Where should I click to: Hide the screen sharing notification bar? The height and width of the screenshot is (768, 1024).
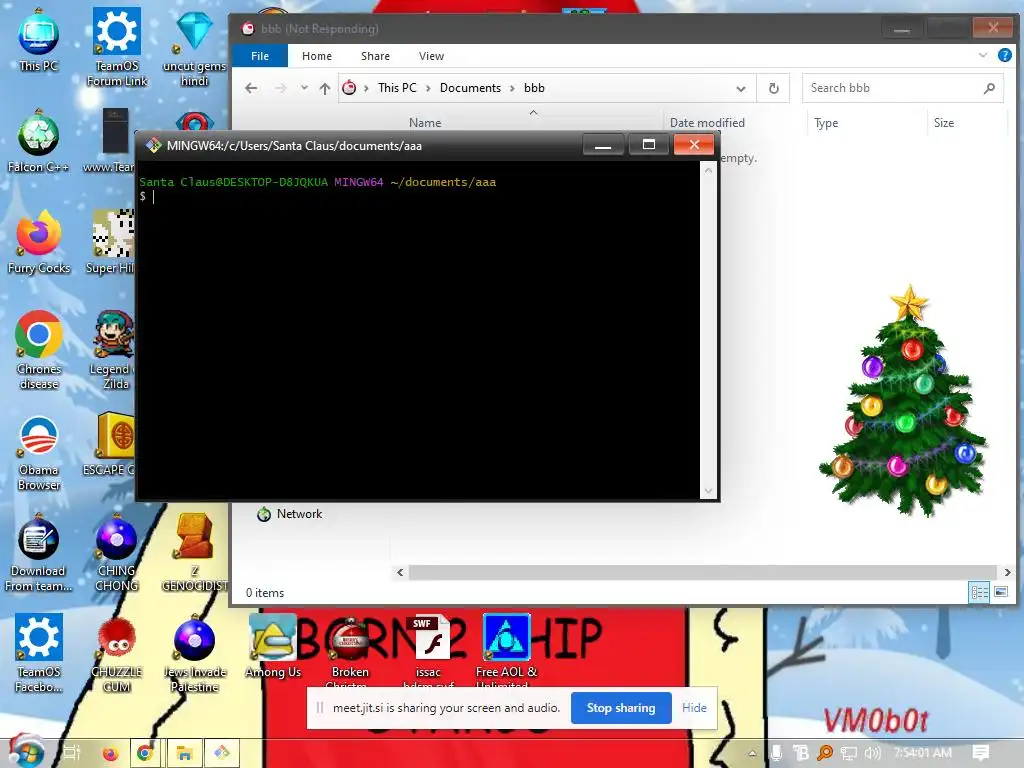pos(694,708)
